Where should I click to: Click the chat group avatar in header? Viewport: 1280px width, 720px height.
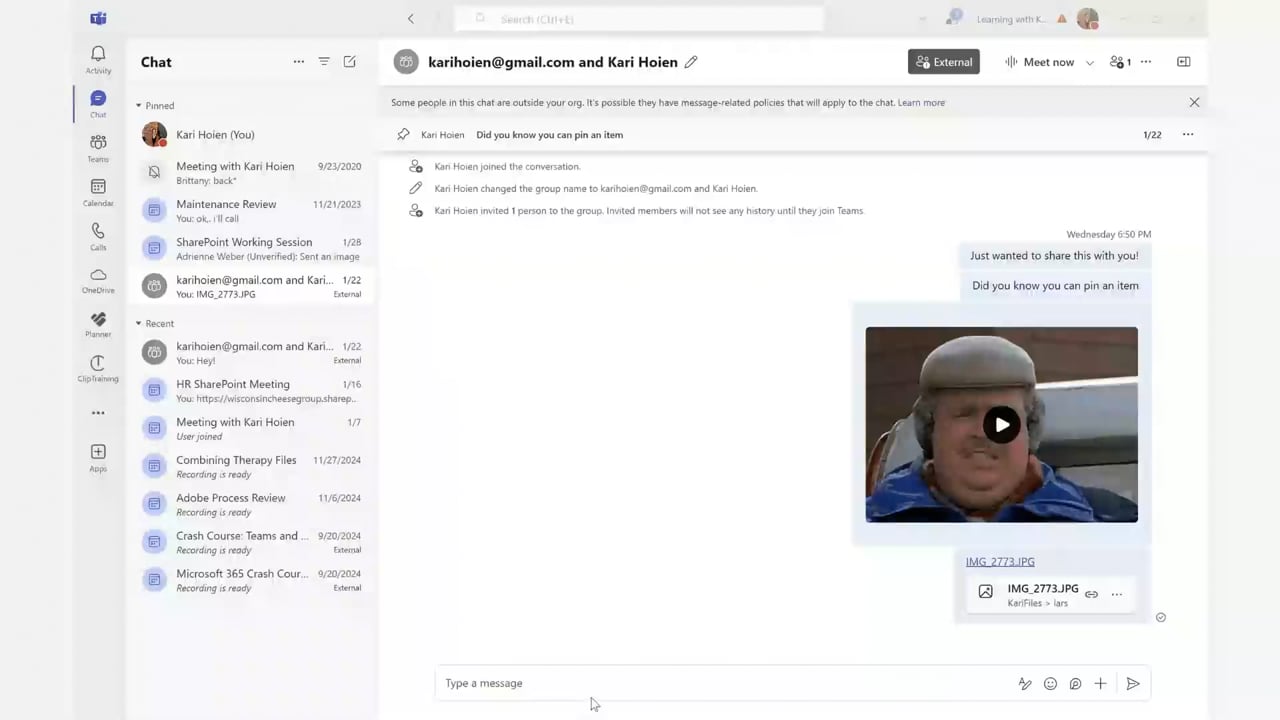coord(406,62)
